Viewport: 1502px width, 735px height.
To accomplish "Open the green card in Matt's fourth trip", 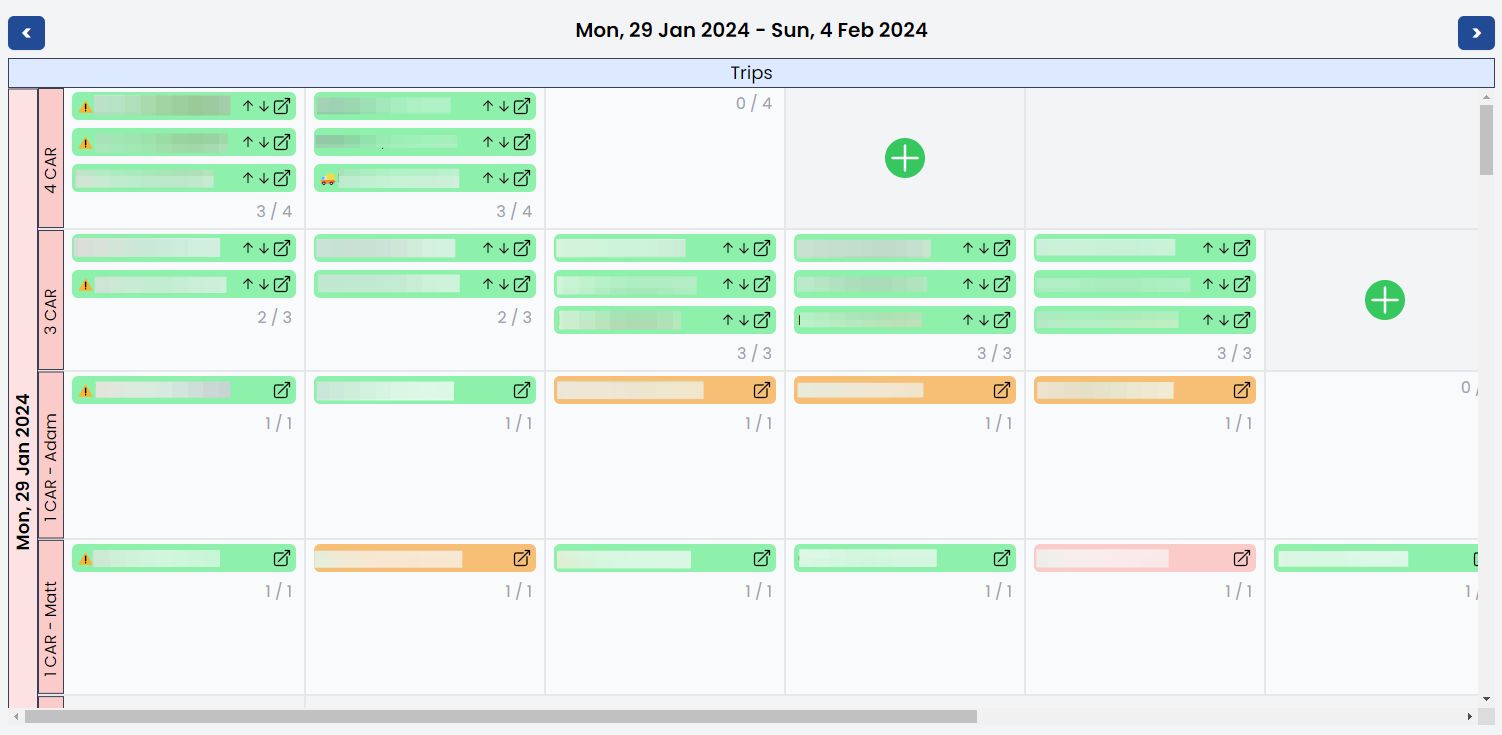I will [1002, 558].
